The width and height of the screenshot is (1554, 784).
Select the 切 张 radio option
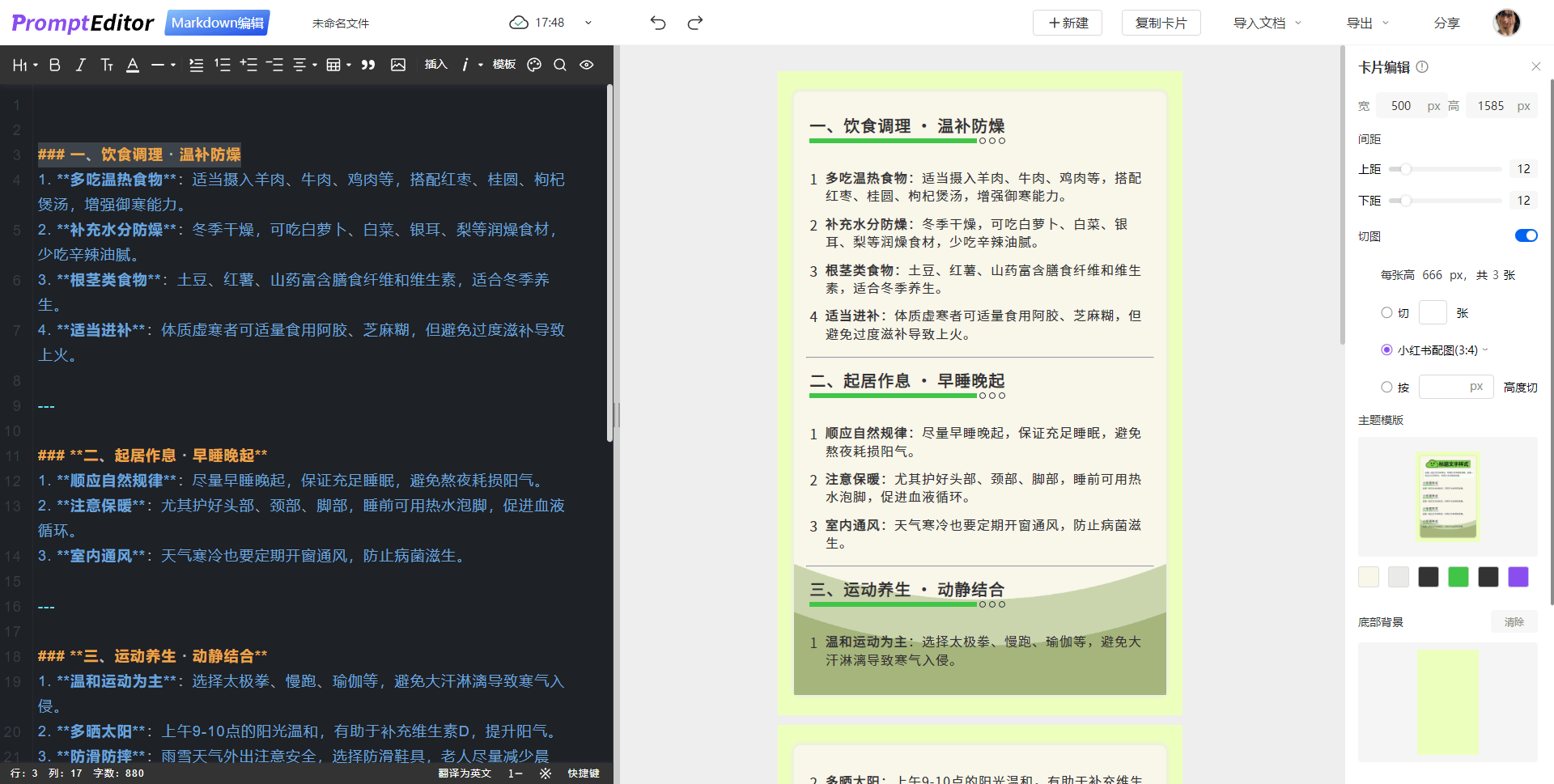[x=1386, y=312]
